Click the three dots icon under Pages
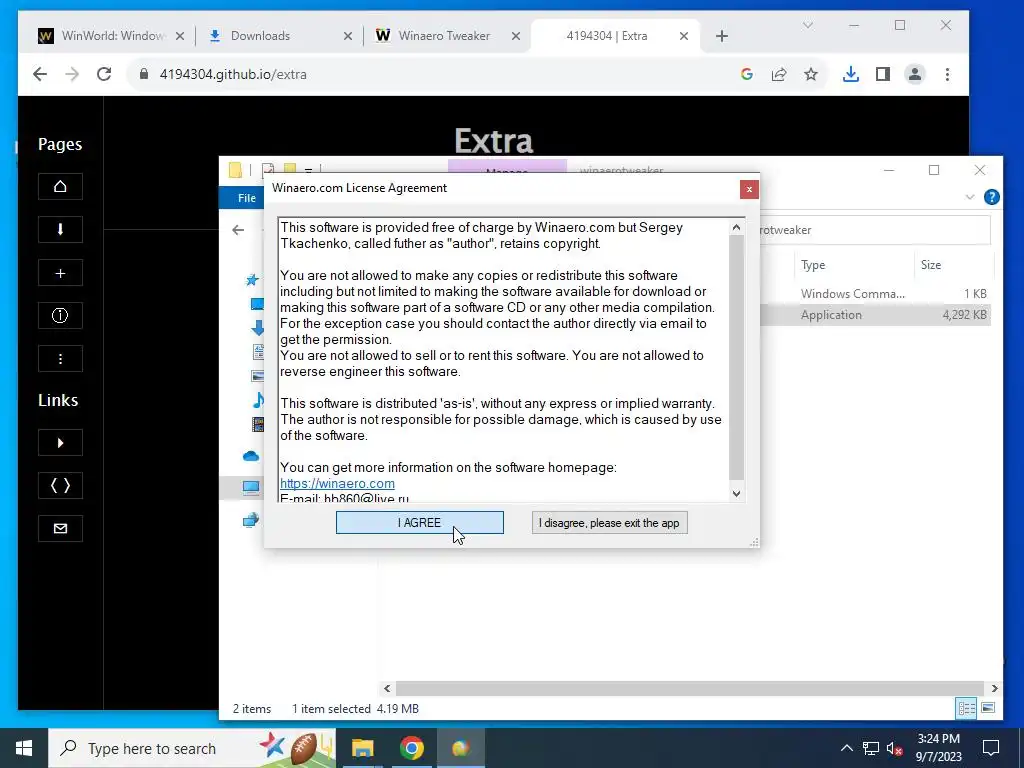This screenshot has width=1024, height=768. (60, 359)
